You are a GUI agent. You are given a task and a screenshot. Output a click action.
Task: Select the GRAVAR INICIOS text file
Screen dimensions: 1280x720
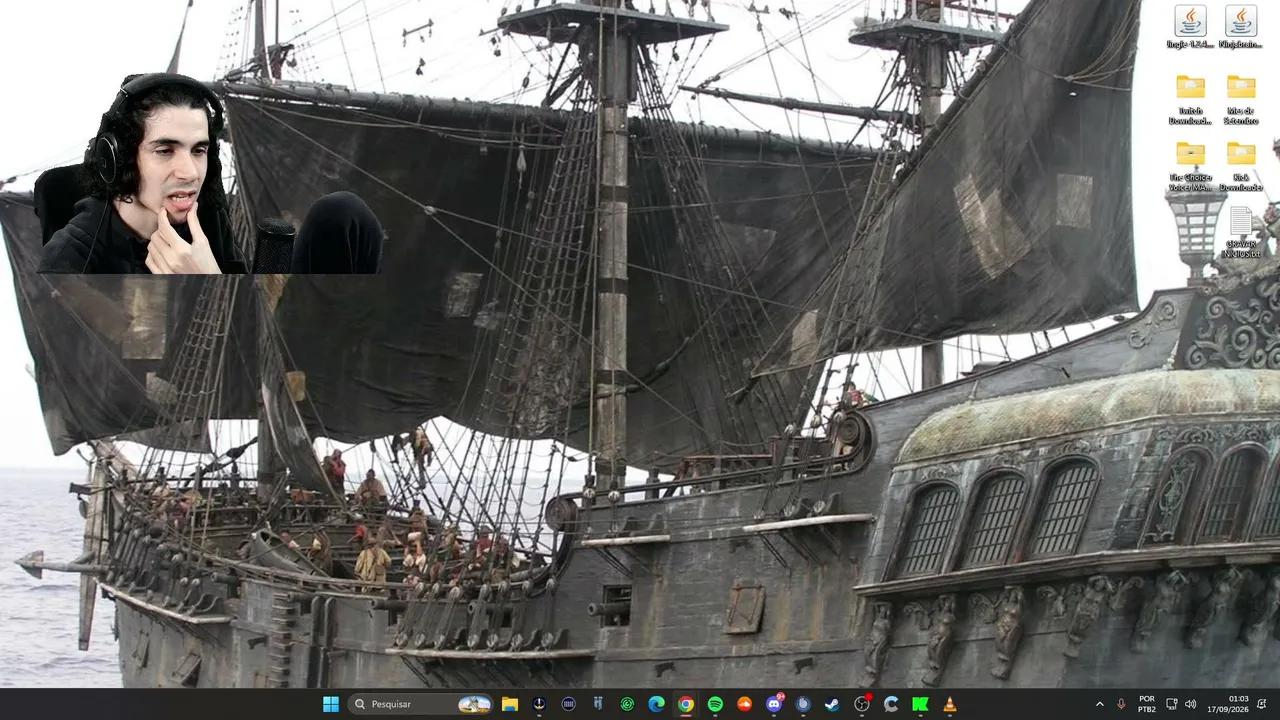[1241, 232]
